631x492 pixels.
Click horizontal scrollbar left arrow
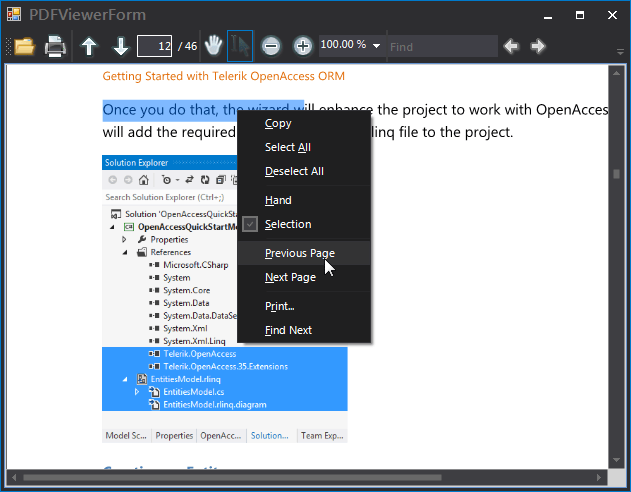pyautogui.click(x=14, y=478)
